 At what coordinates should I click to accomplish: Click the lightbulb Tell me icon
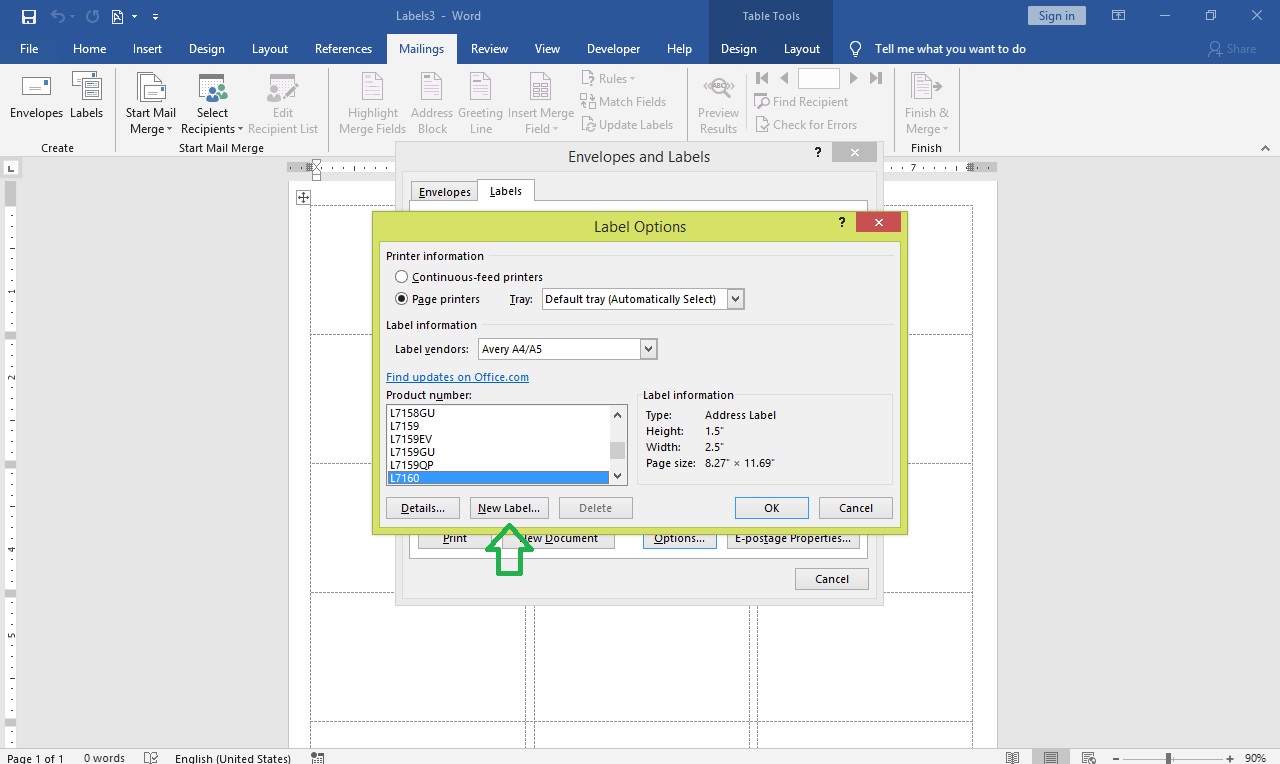pyautogui.click(x=855, y=49)
